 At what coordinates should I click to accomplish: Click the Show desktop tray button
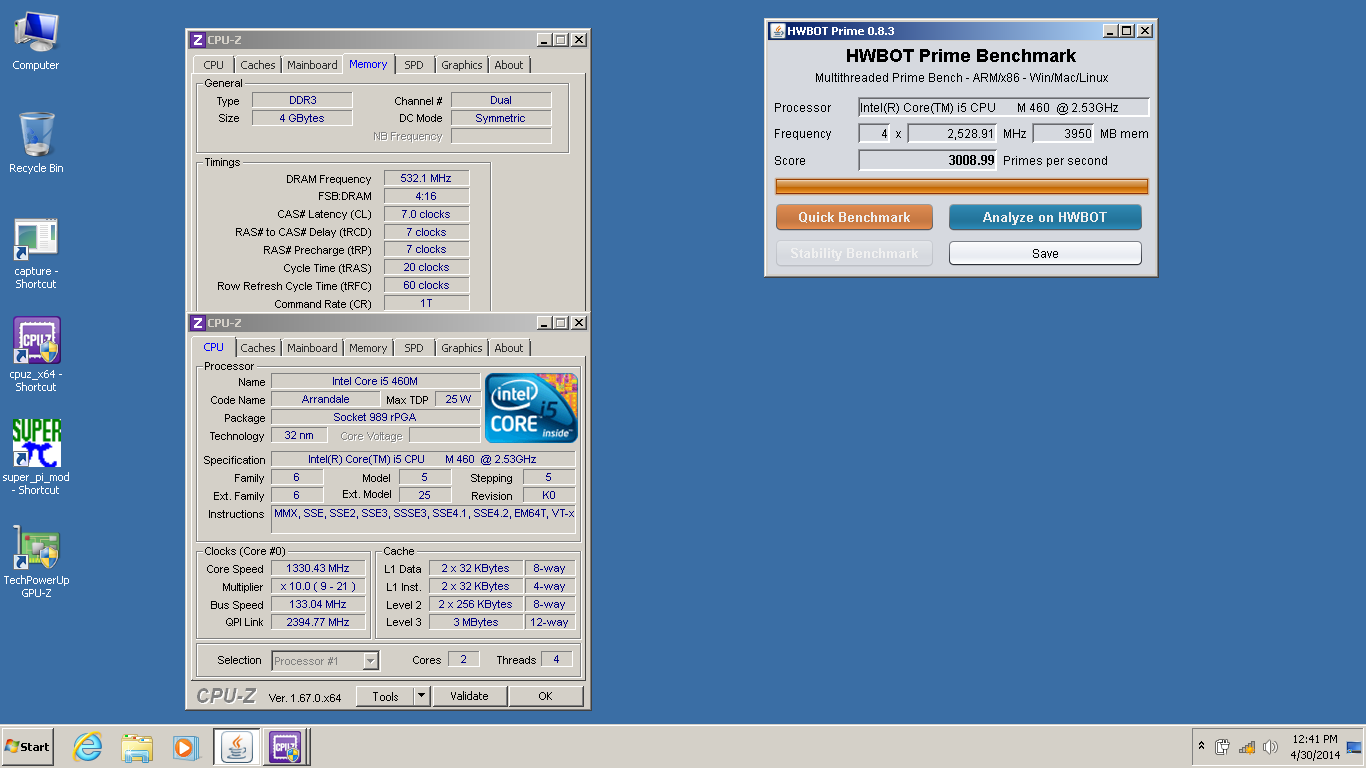[1354, 747]
